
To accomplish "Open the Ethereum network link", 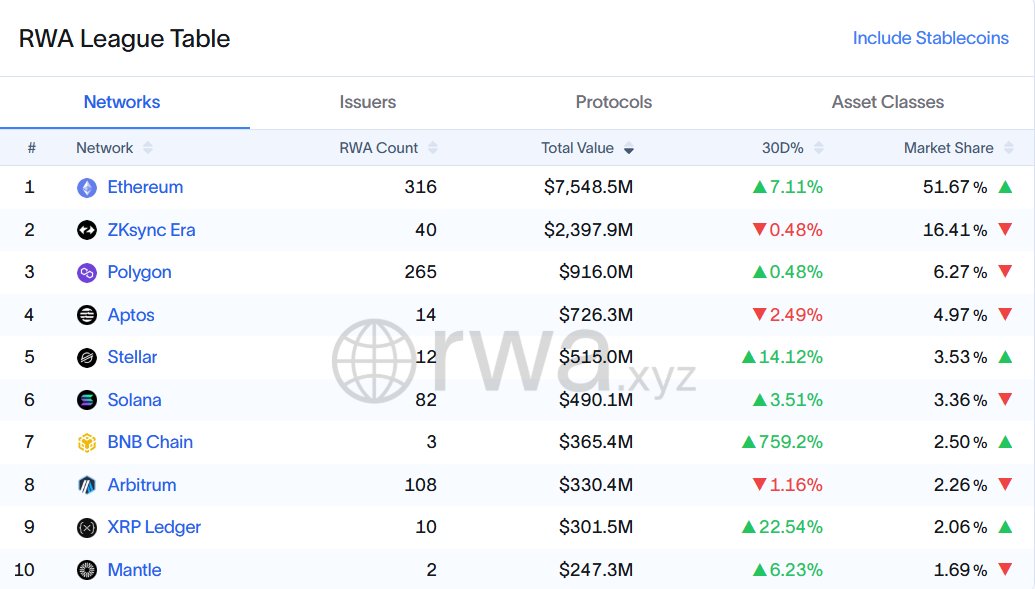I will click(145, 187).
